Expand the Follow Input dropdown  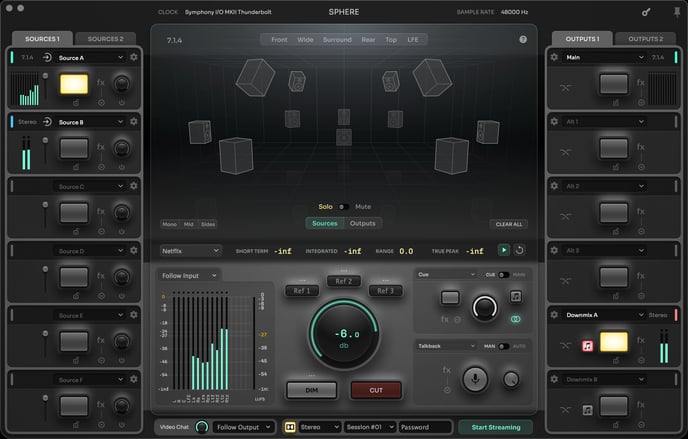(190, 275)
